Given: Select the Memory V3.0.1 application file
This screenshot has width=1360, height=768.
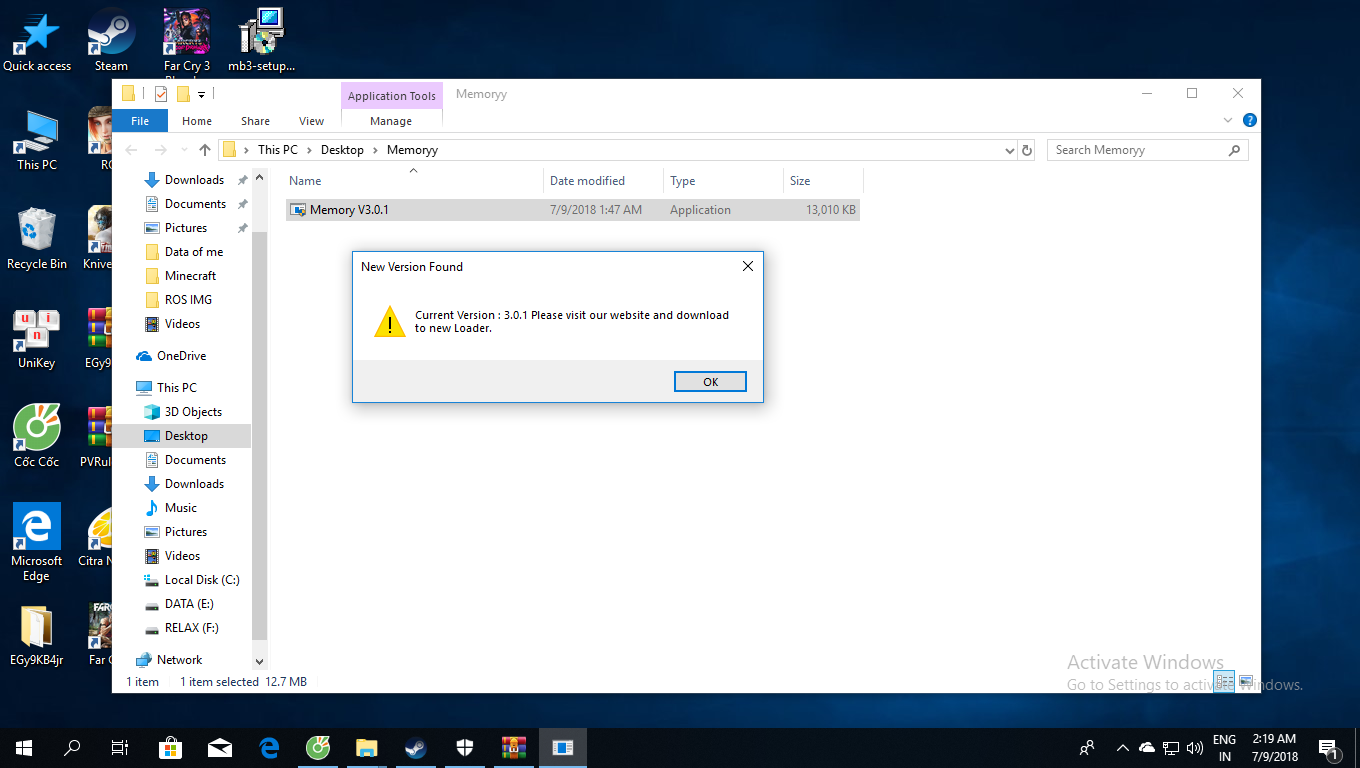Looking at the screenshot, I should coord(572,210).
